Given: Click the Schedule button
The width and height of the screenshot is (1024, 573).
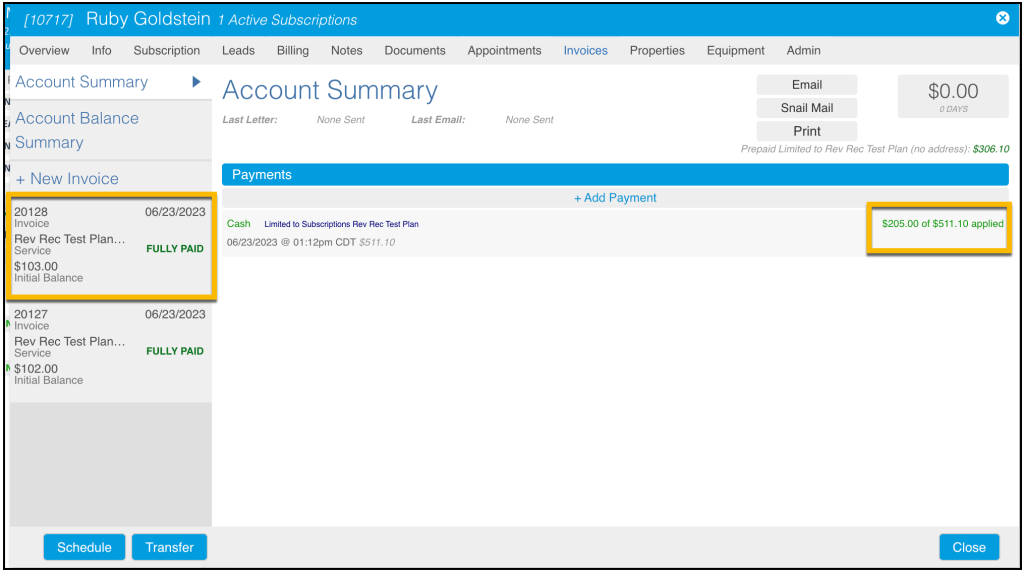Looking at the screenshot, I should point(84,547).
